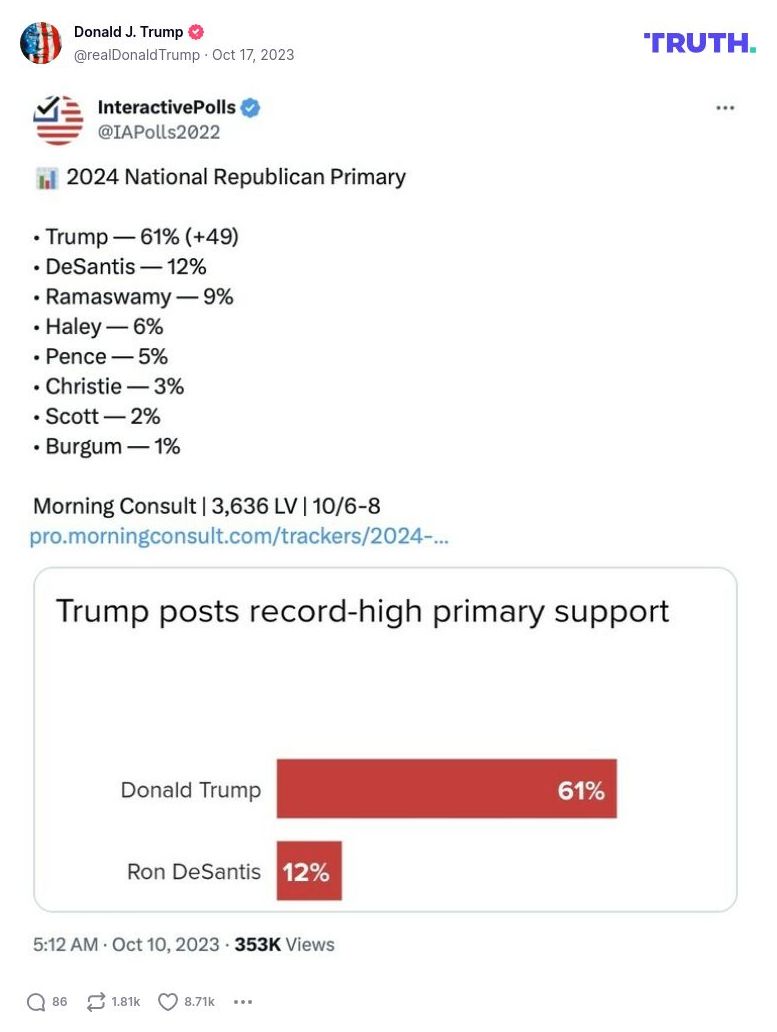The image size is (777, 1032).
Task: Click the three-dot menu on the embedded post
Action: point(723,108)
